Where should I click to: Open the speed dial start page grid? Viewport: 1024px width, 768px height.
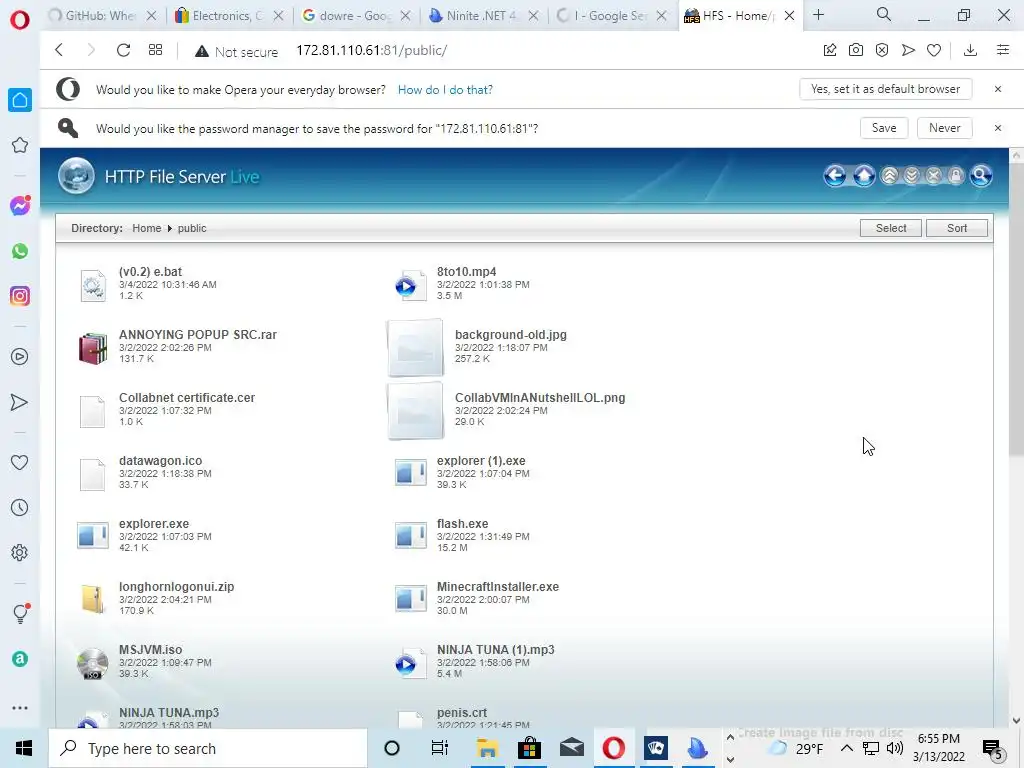click(x=155, y=50)
